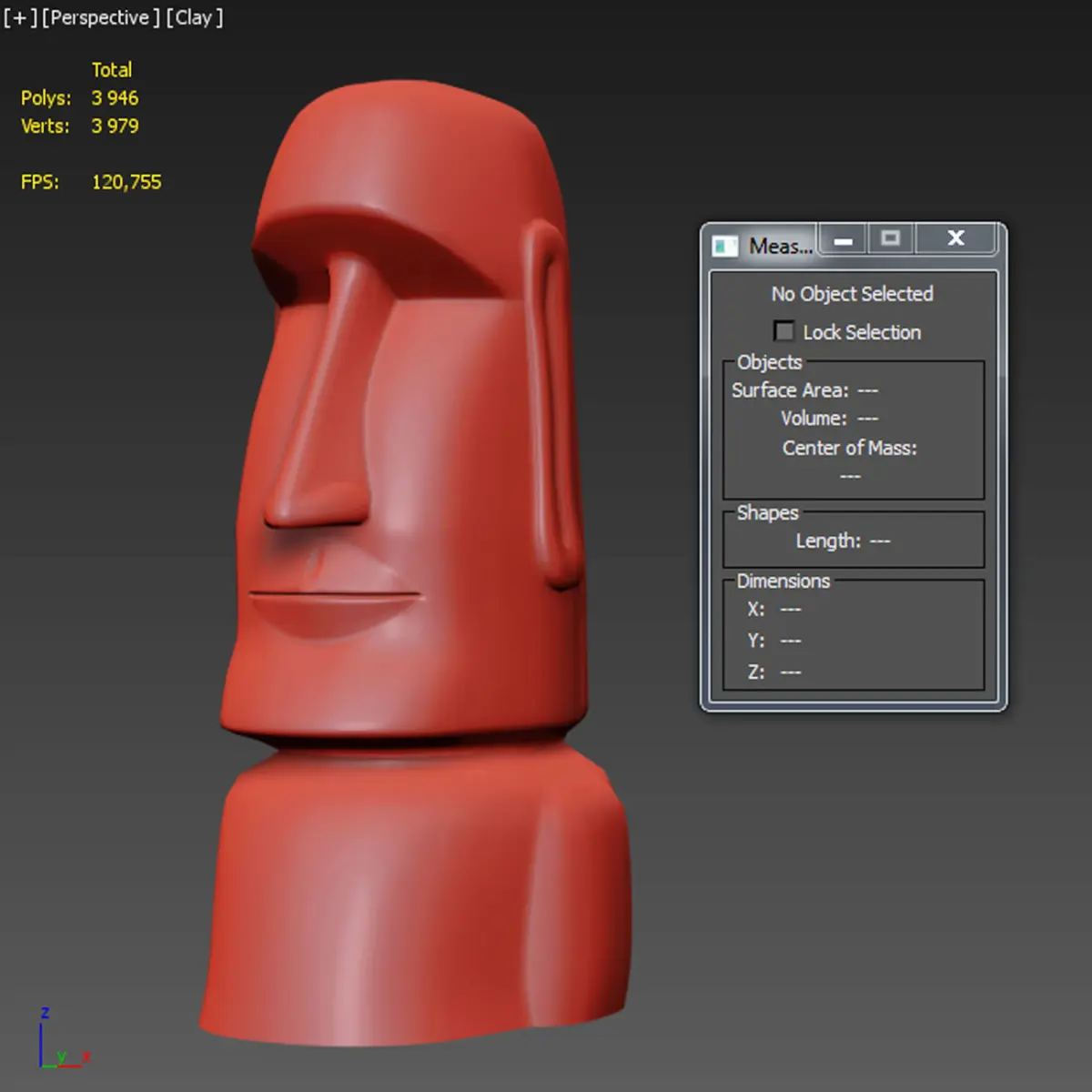The image size is (1092, 1092).
Task: Click the 'Objects' group label
Action: (769, 362)
